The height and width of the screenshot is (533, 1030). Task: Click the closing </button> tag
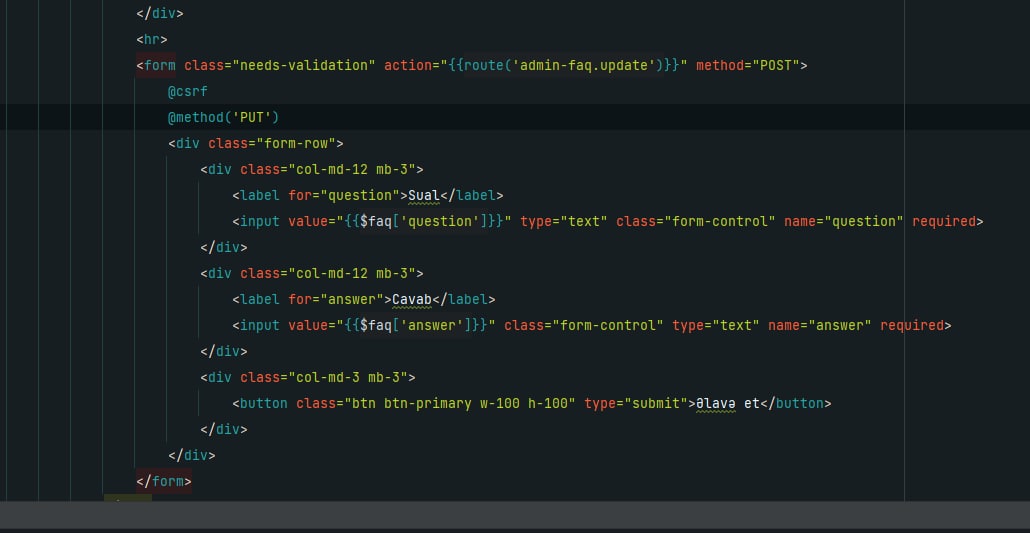point(795,404)
